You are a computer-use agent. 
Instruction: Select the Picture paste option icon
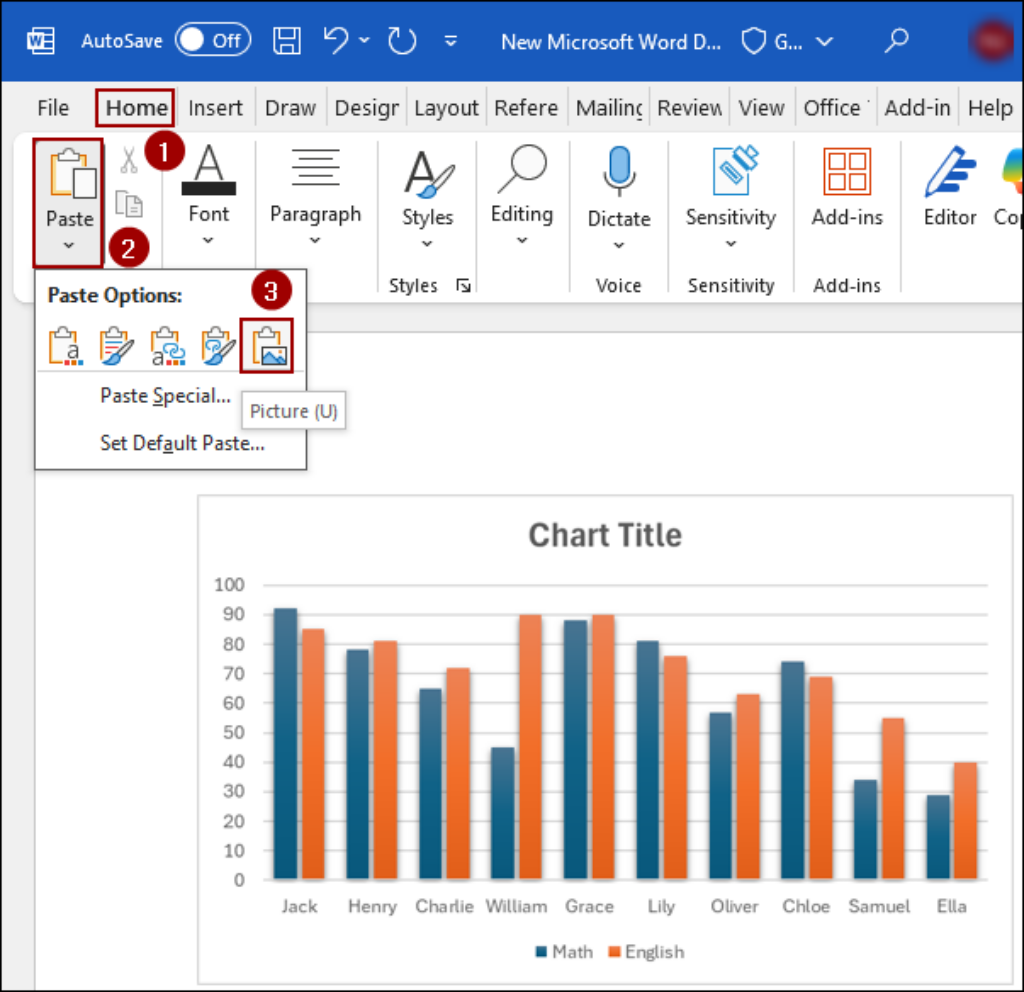click(x=266, y=346)
